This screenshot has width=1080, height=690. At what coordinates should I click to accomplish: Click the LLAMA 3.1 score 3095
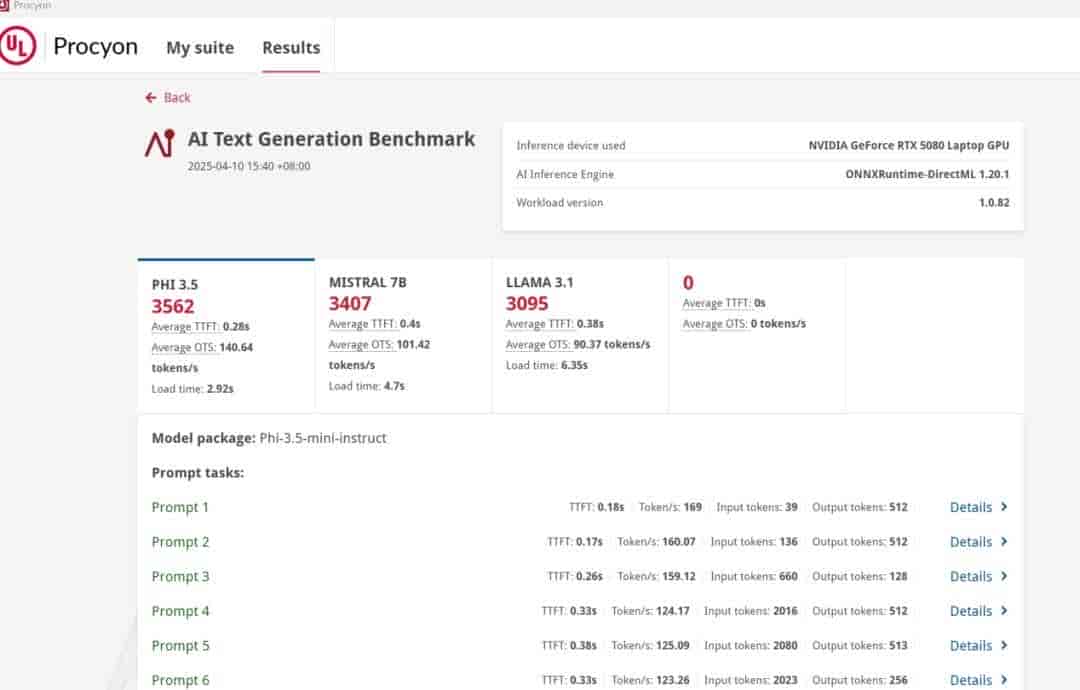(x=527, y=304)
